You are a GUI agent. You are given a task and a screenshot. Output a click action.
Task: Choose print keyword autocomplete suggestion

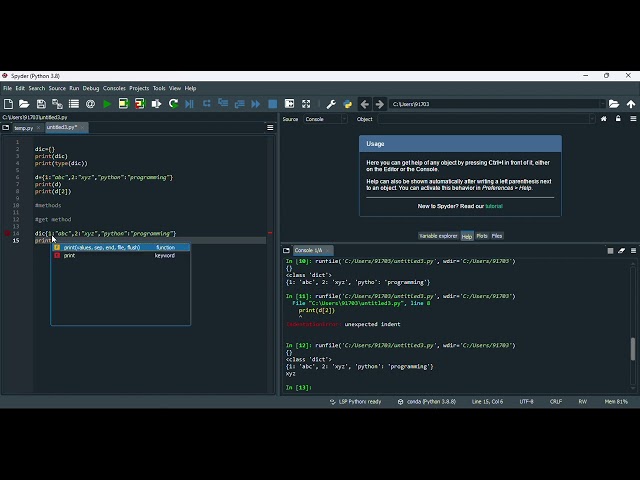click(x=120, y=256)
